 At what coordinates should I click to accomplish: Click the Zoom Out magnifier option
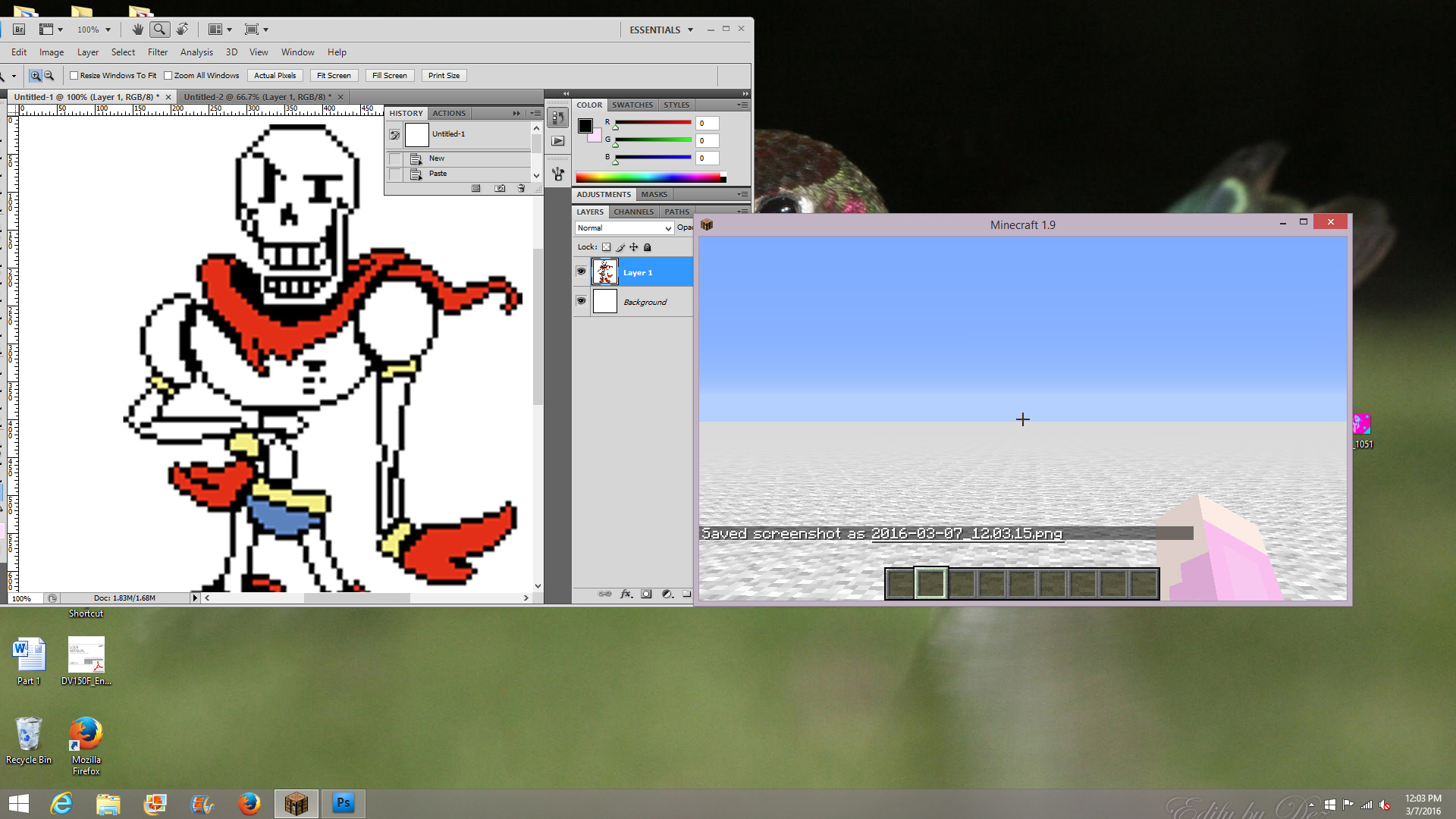pos(49,76)
